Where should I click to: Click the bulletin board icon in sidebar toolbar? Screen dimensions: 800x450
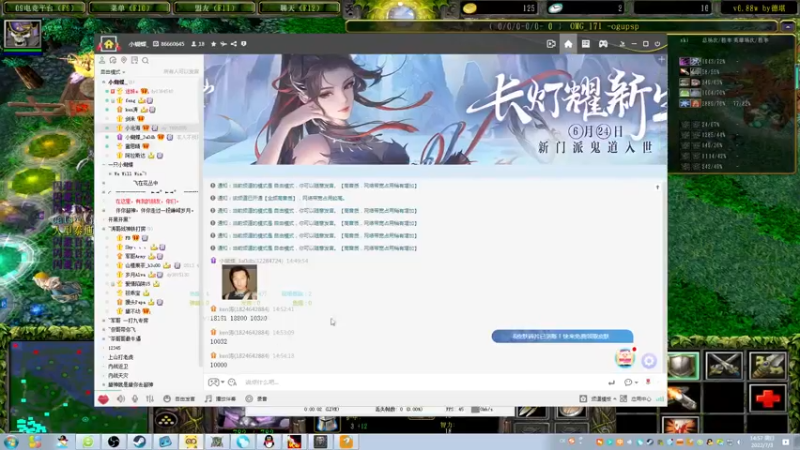(x=134, y=60)
